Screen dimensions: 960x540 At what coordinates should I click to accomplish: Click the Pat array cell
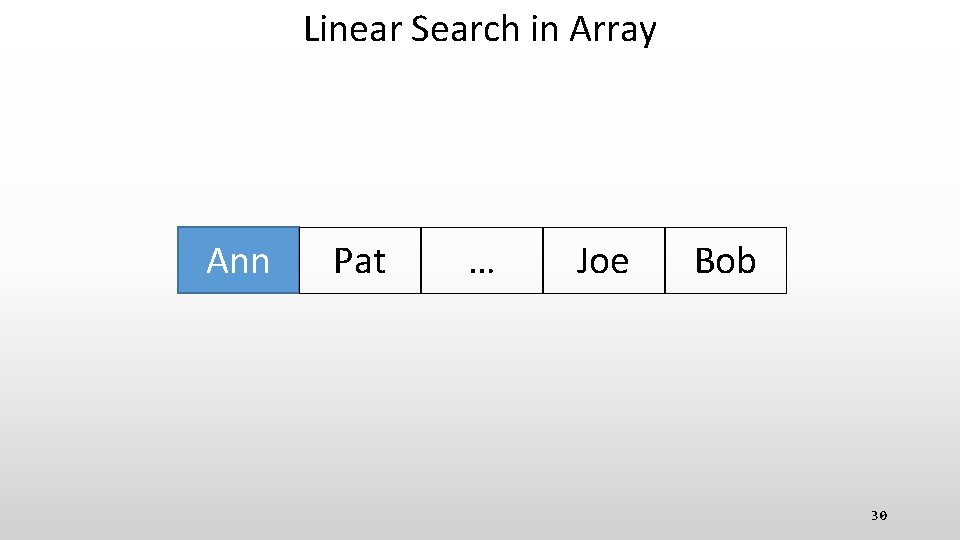360,261
